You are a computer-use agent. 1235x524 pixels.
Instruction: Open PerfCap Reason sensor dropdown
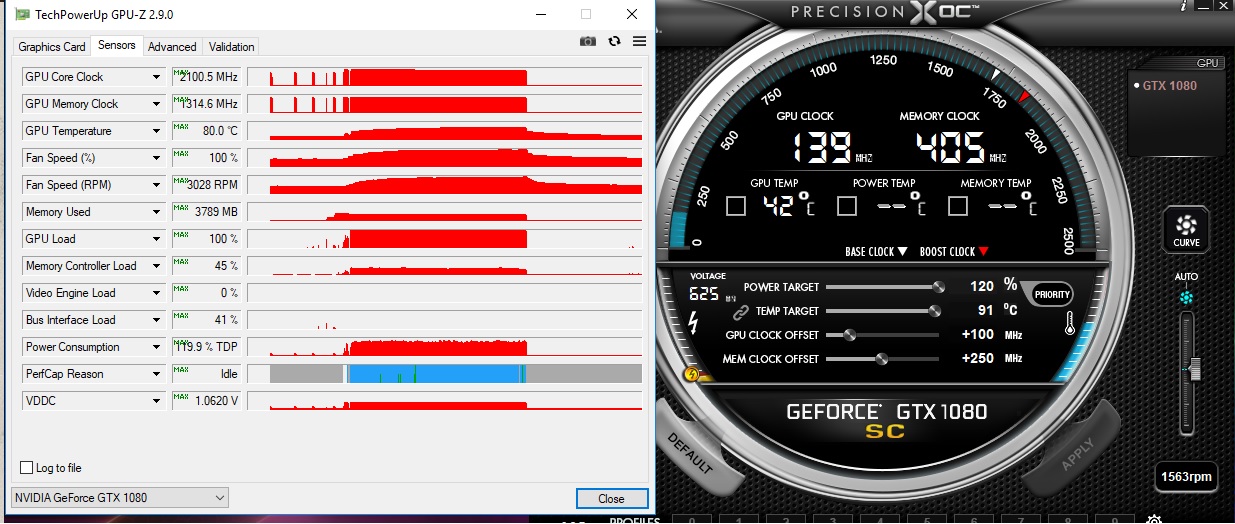[x=156, y=374]
